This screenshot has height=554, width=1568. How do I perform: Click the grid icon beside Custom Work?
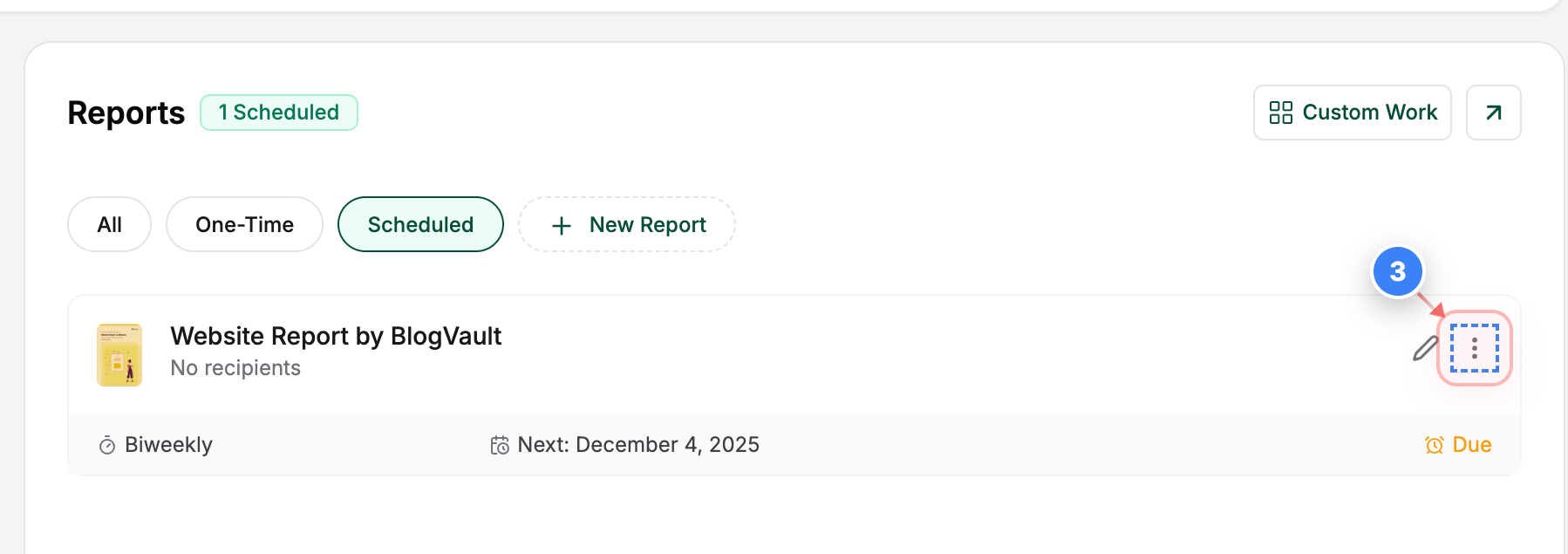coord(1280,113)
